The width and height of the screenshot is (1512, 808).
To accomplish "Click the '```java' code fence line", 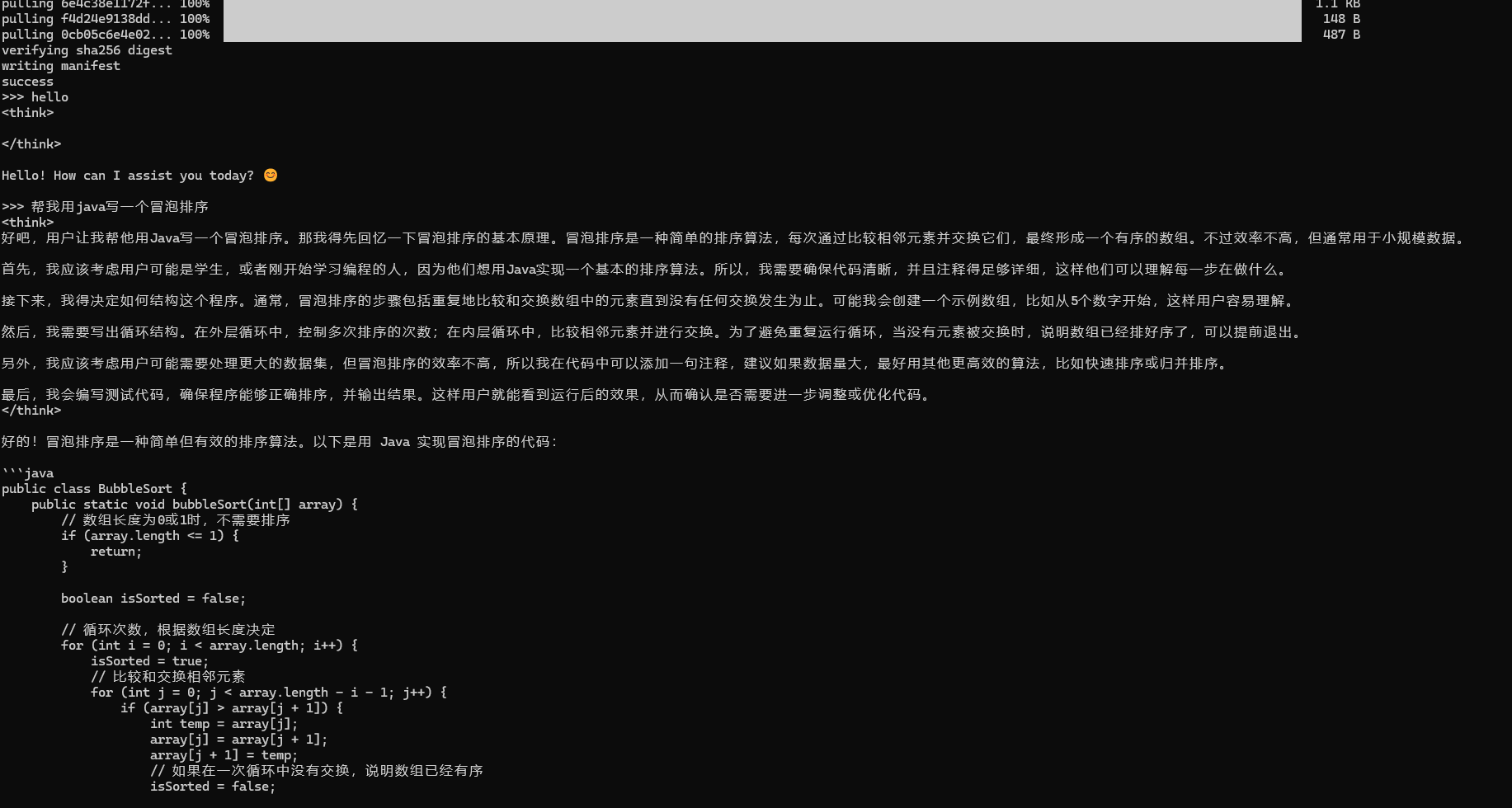I will pyautogui.click(x=27, y=473).
